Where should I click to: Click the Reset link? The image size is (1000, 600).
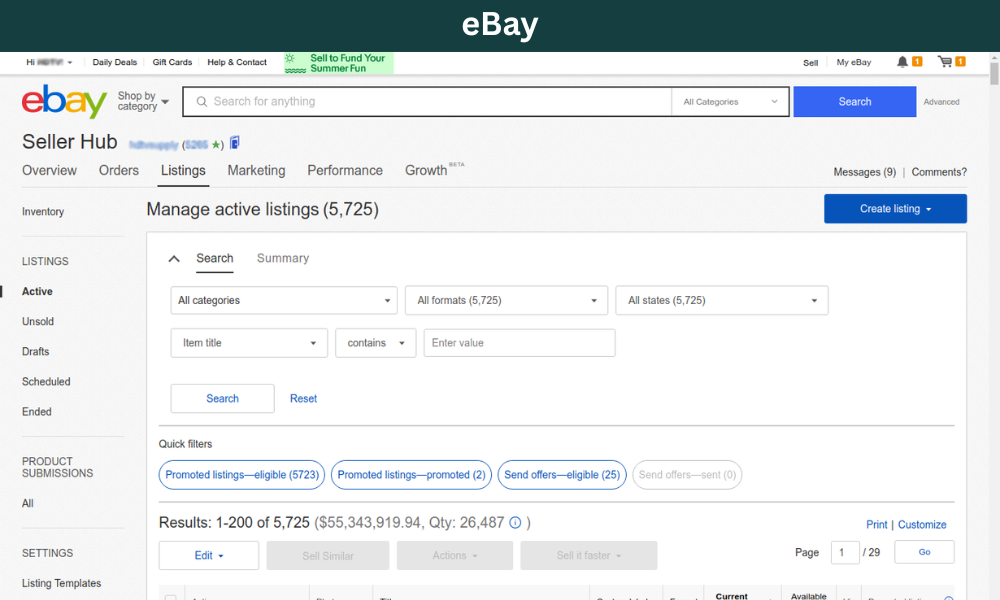point(303,399)
